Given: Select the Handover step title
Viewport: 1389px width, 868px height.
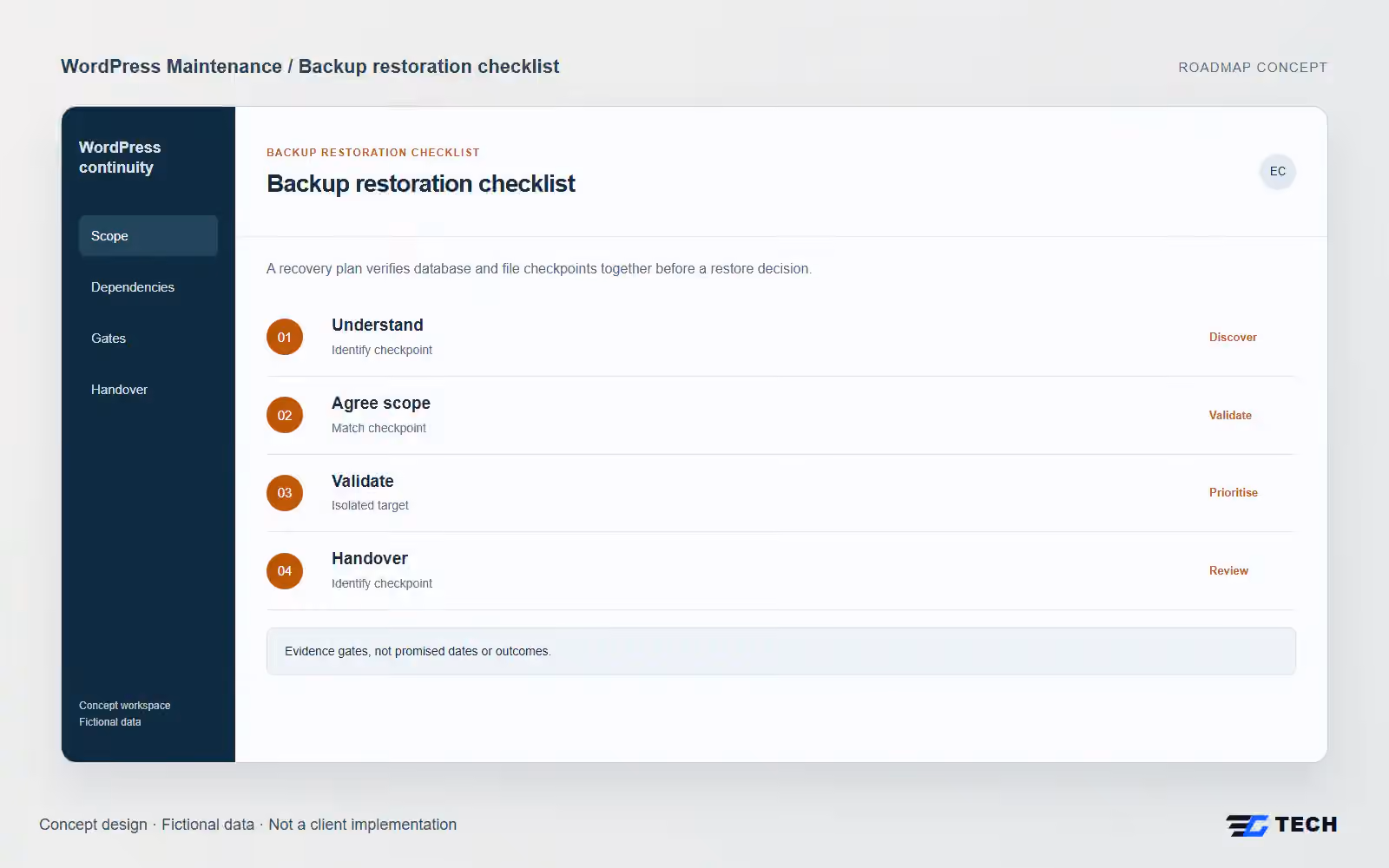Looking at the screenshot, I should [x=370, y=558].
